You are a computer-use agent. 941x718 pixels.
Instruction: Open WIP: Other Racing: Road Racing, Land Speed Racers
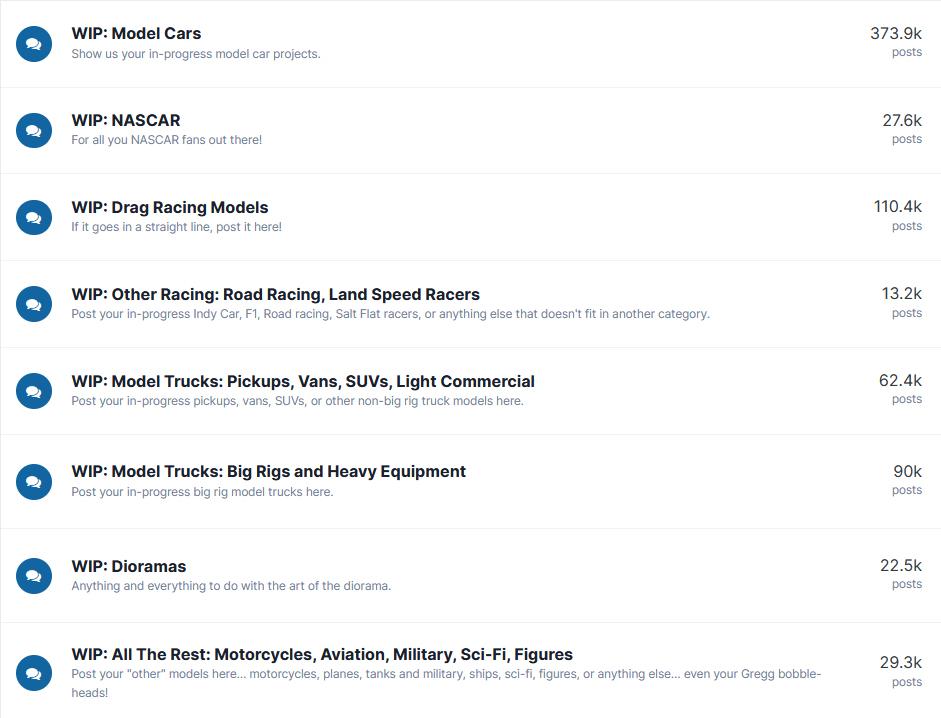click(275, 294)
